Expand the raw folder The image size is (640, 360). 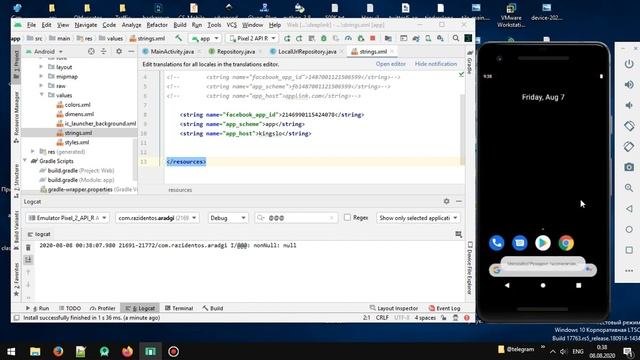coord(41,86)
